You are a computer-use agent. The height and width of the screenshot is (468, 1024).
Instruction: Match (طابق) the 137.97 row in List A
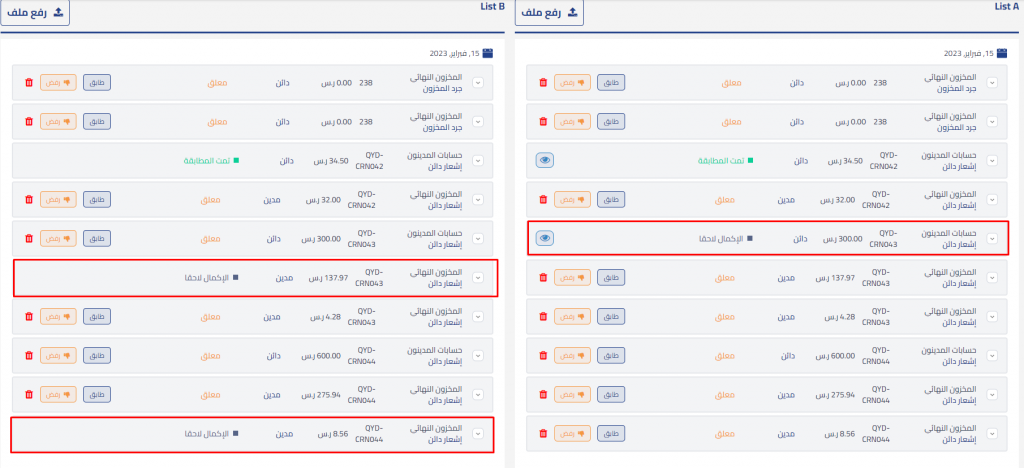[611, 277]
